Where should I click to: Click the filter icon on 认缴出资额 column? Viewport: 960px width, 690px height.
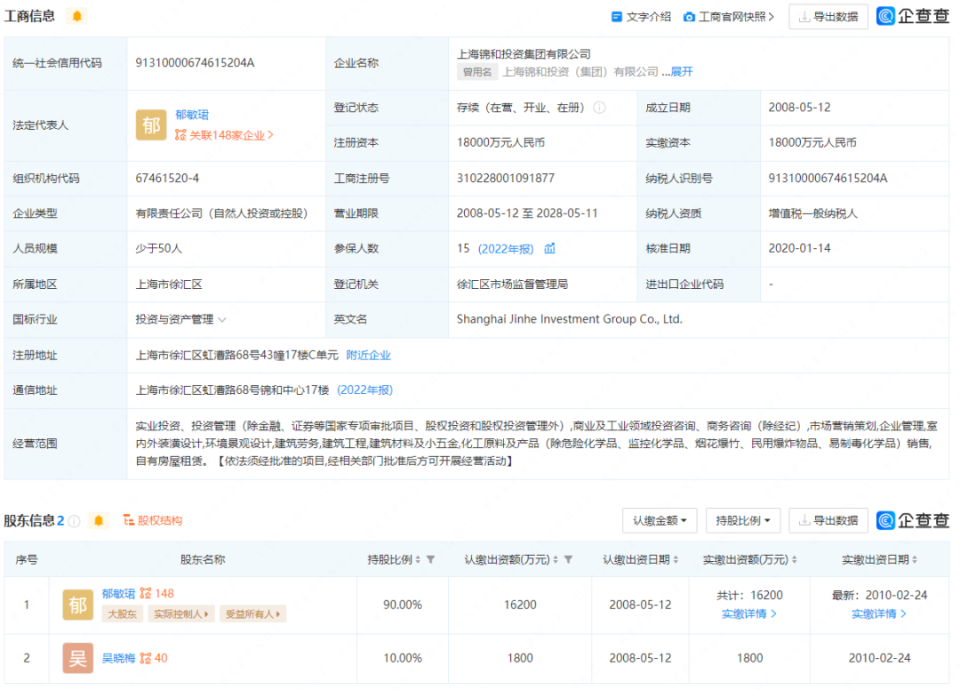(568, 560)
